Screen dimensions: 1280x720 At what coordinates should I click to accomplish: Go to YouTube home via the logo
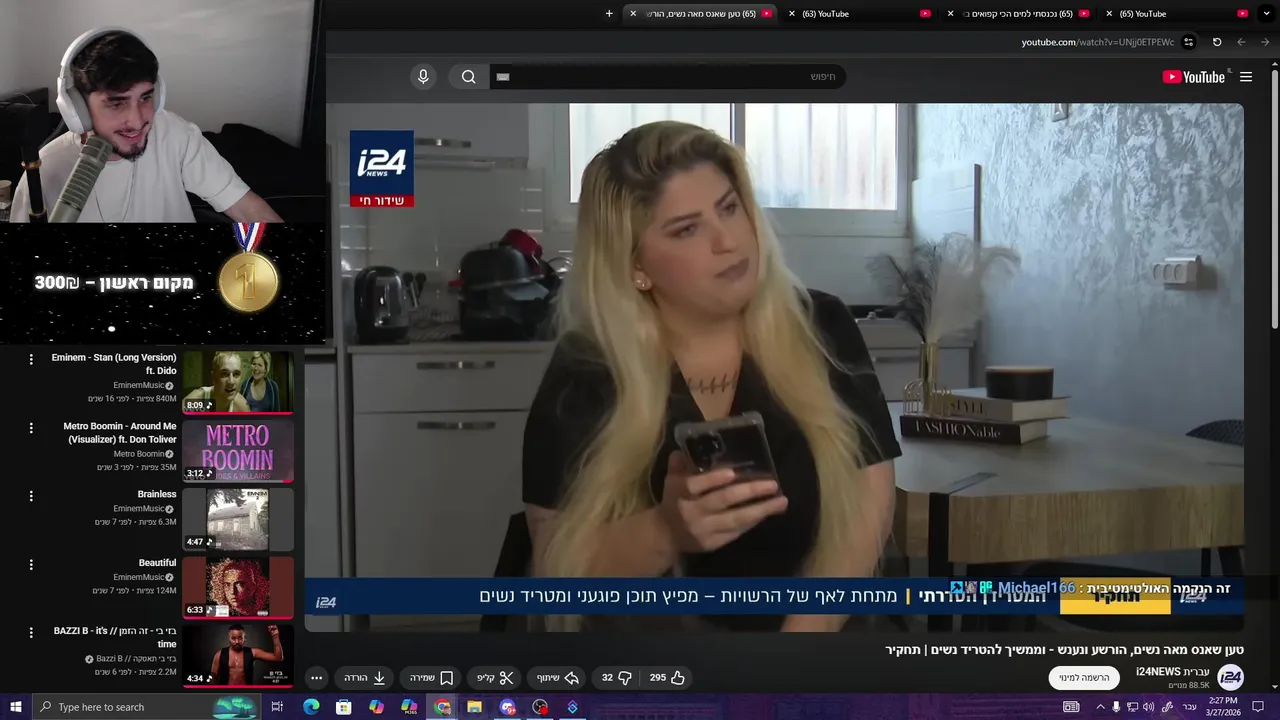tap(1194, 77)
